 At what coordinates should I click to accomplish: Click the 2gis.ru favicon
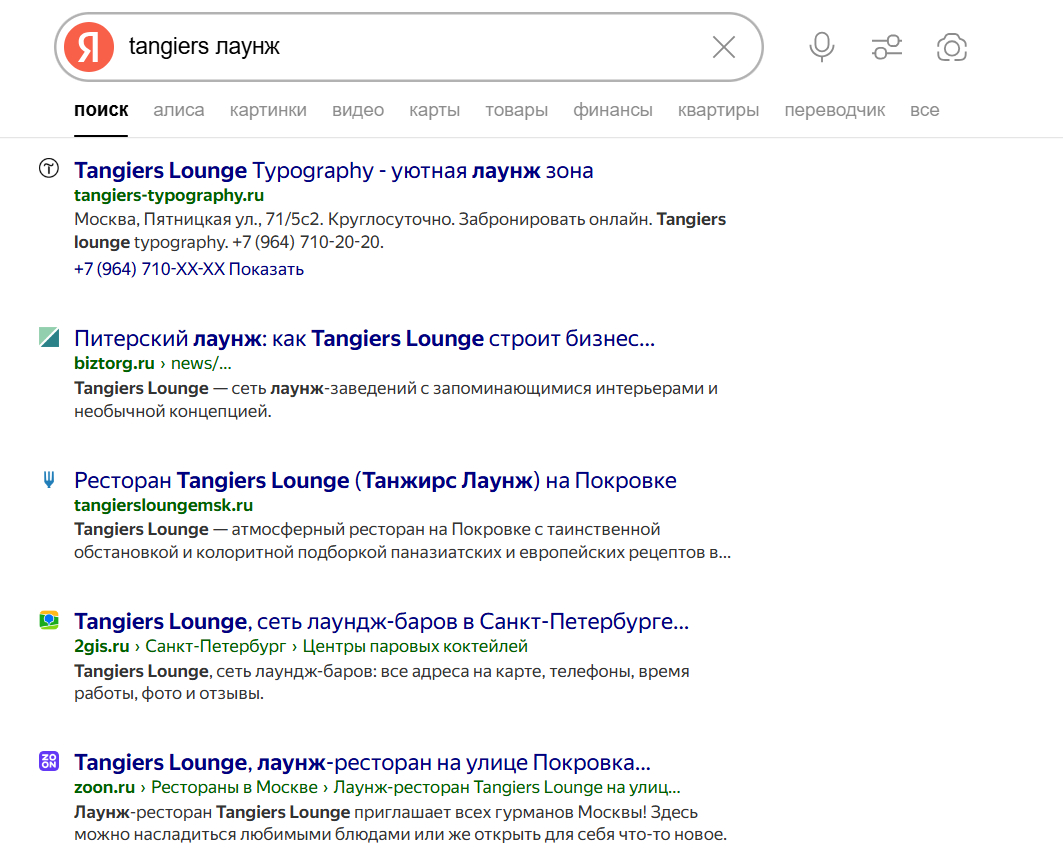pos(49,620)
